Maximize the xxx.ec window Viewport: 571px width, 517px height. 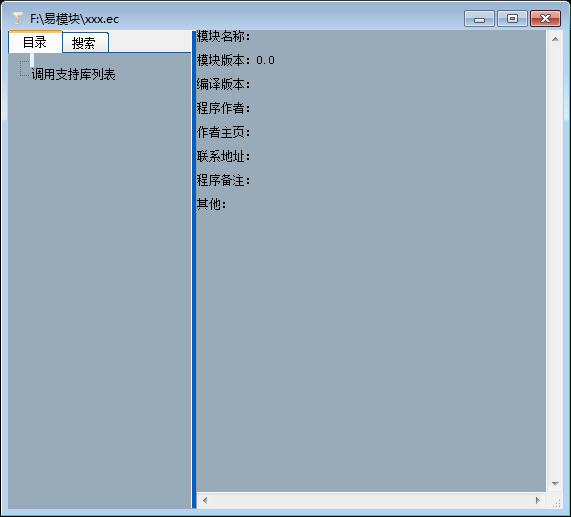point(512,18)
